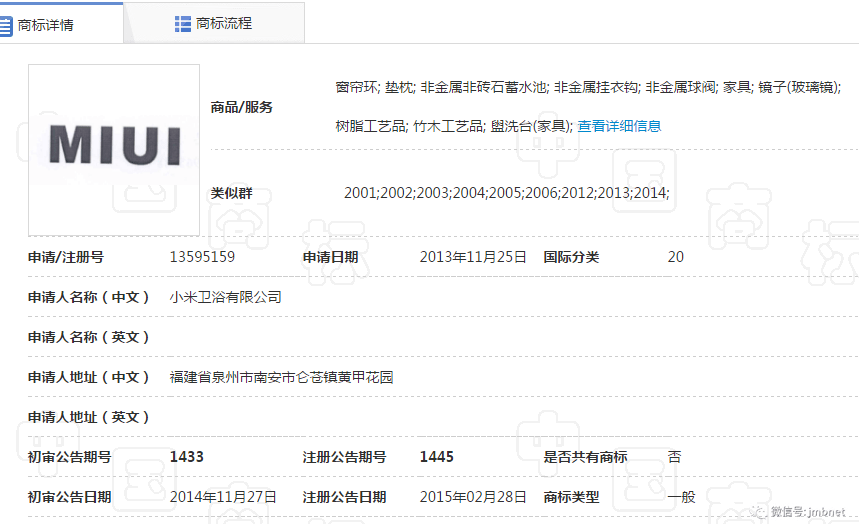
Task: Click the 商标类型 label
Action: [x=571, y=497]
